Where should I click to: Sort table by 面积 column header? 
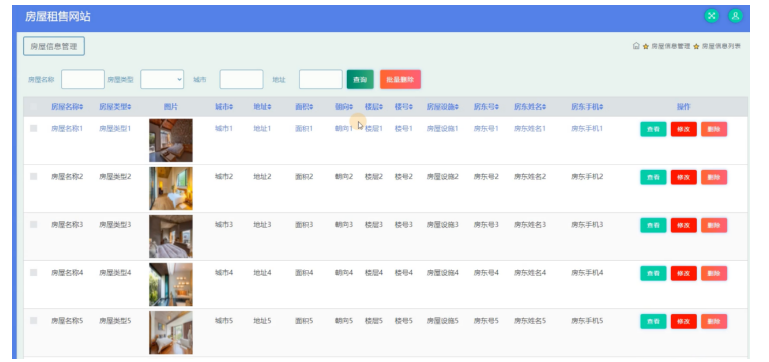coord(304,106)
